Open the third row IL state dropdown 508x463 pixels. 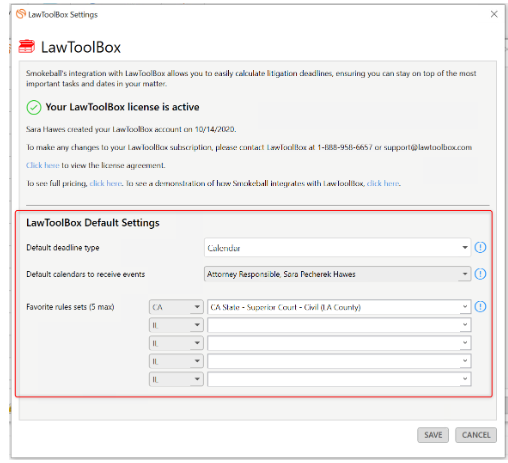click(x=176, y=343)
